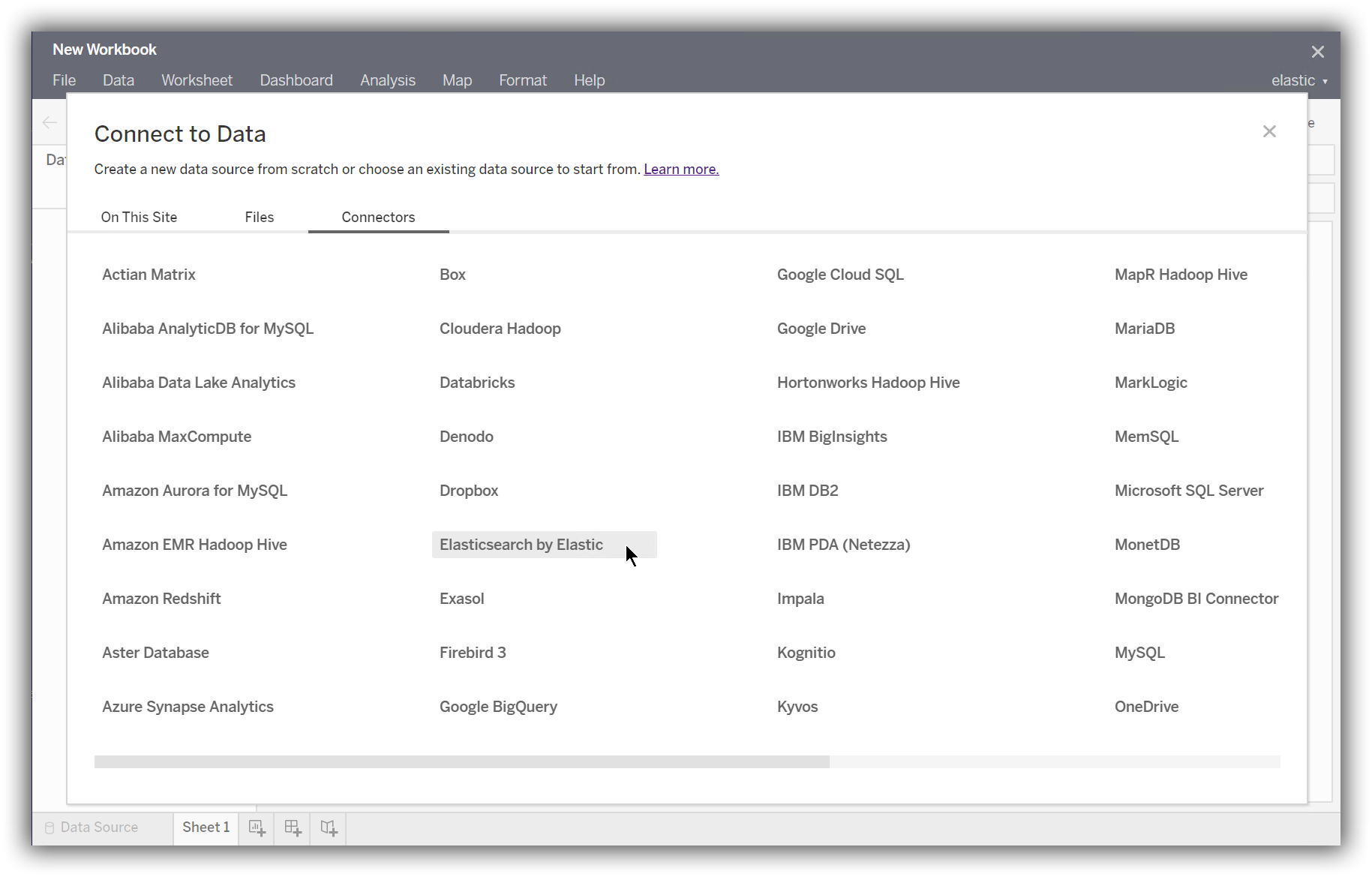Switch to Sheet 1
The width and height of the screenshot is (1372, 877).
pyautogui.click(x=206, y=827)
